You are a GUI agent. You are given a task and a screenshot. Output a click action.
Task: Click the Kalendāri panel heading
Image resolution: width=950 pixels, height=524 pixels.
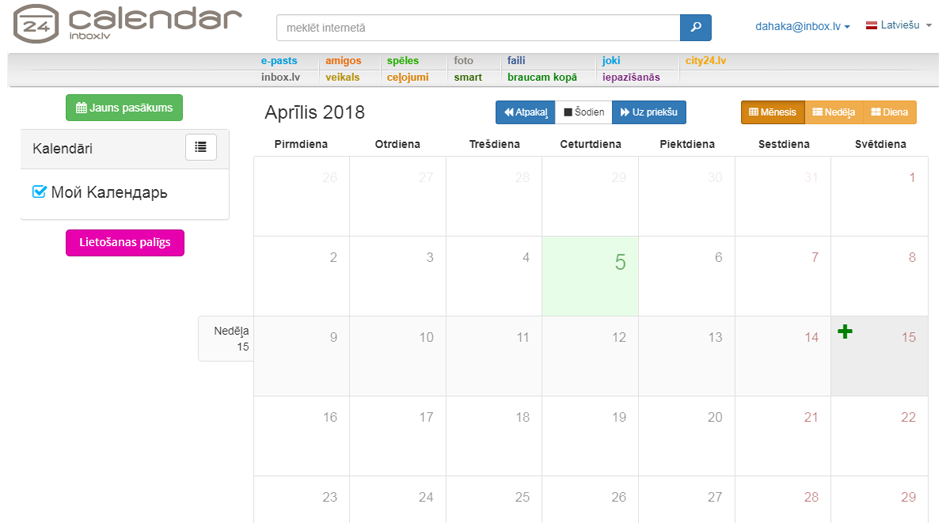coord(62,148)
